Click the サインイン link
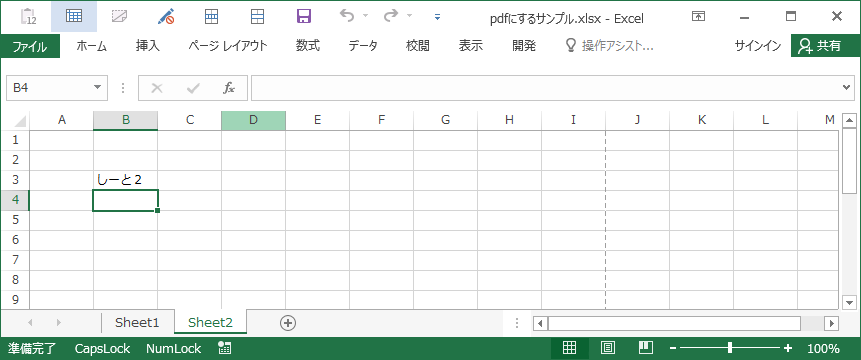This screenshot has width=861, height=360. tap(758, 46)
